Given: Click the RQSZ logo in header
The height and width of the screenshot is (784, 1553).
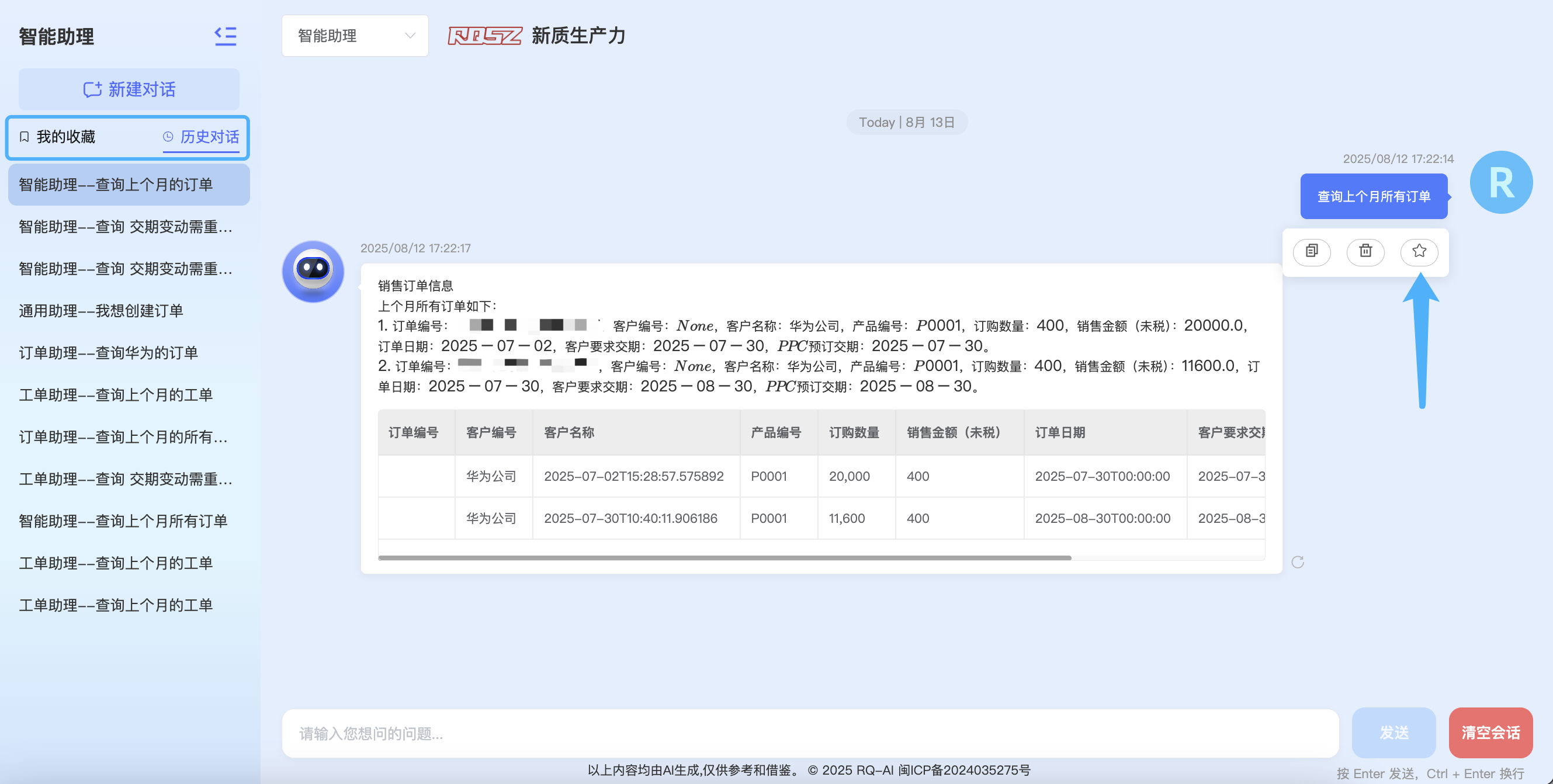Looking at the screenshot, I should 484,36.
